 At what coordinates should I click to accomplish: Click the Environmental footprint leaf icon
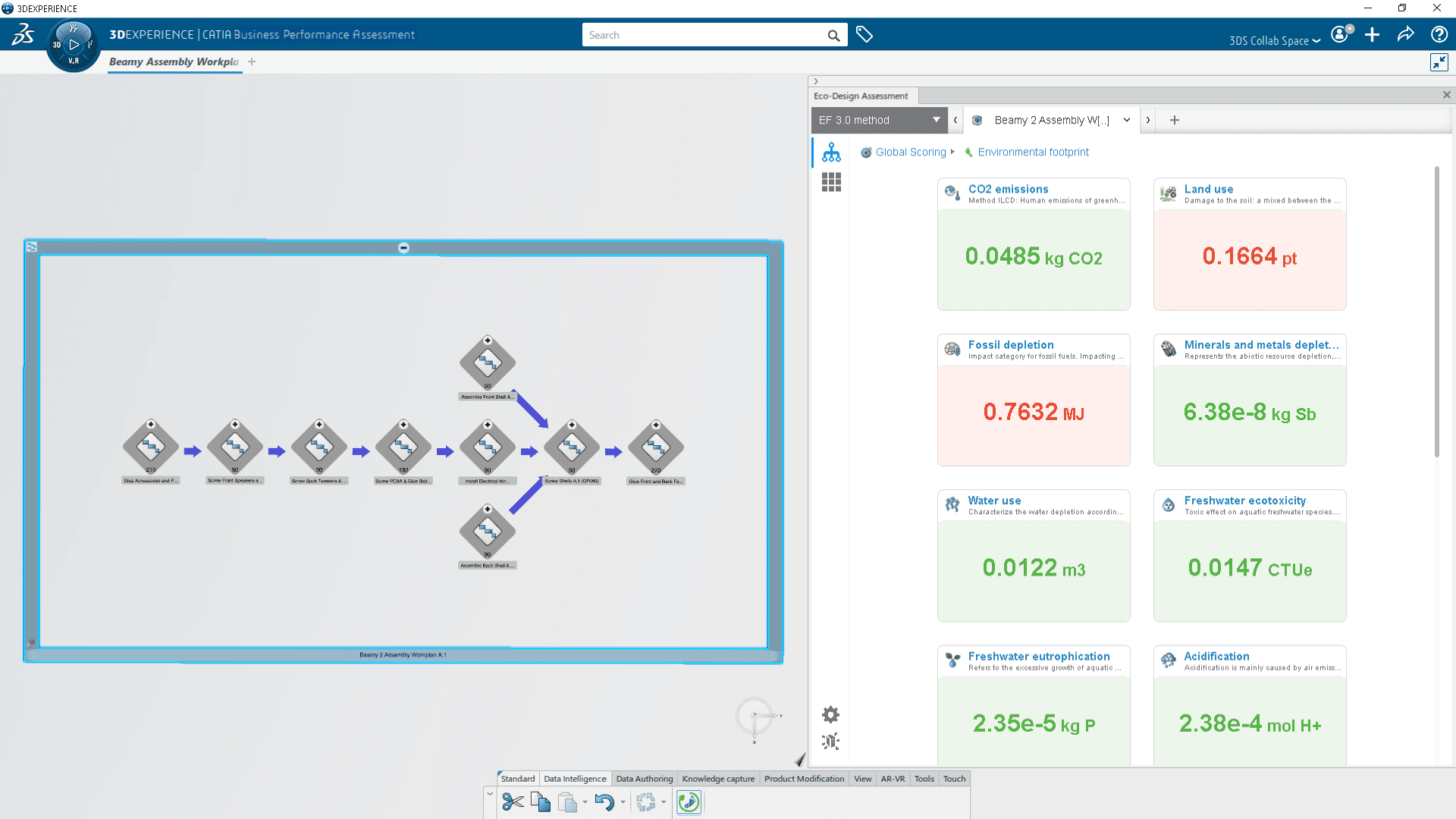point(966,152)
